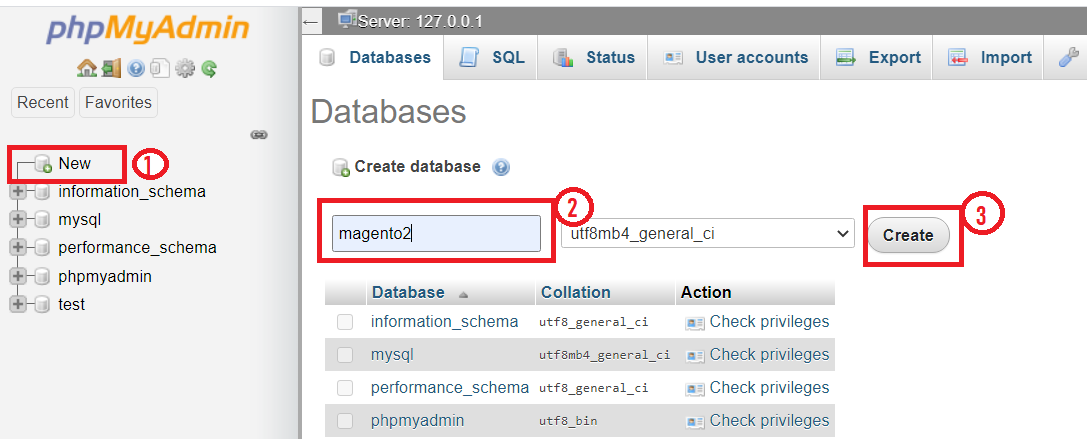Screen dimensions: 1090x441
Task: Sort by Collation column header
Action: (x=576, y=292)
